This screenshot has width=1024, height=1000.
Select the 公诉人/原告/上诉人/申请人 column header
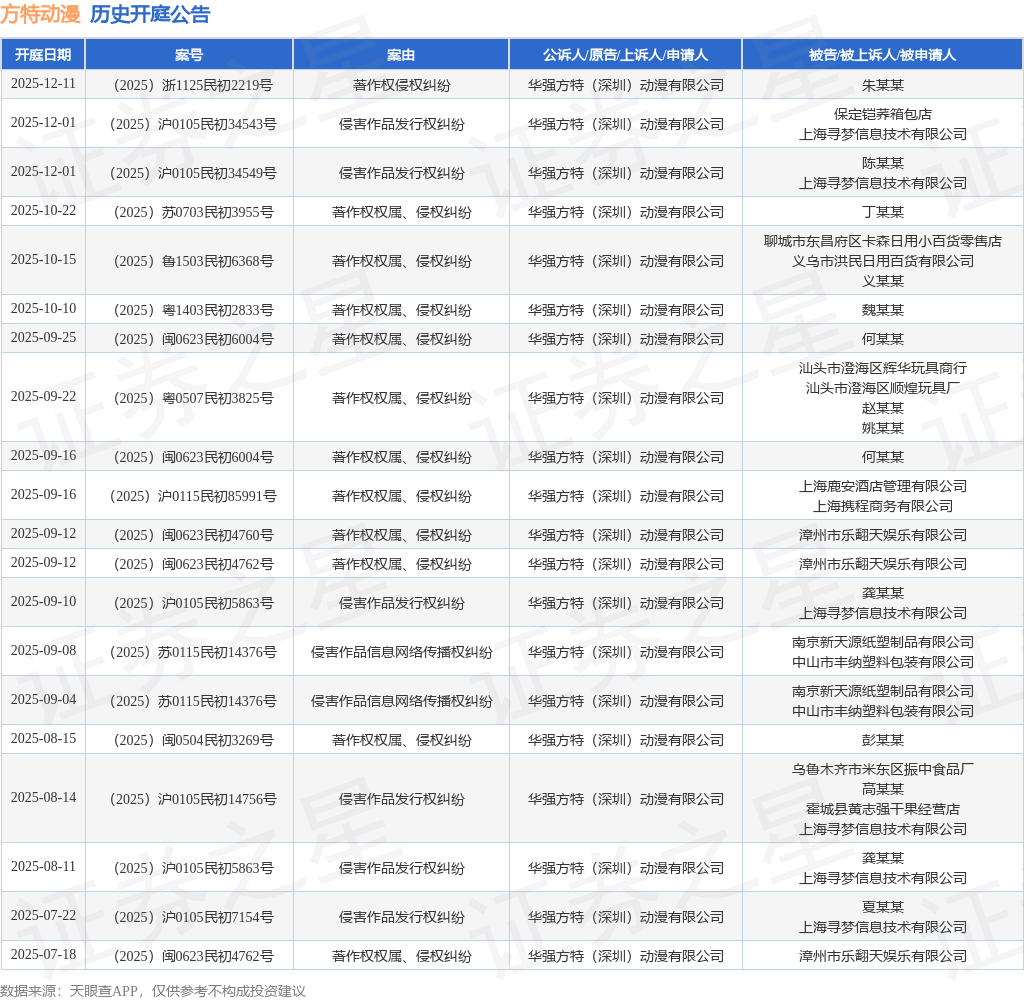[626, 55]
